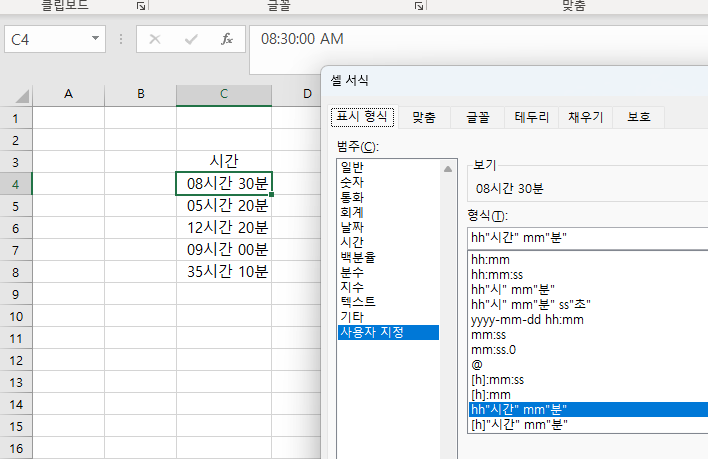Screen dimensions: 708x459
Task: Select 기타 category
Action: [x=388, y=317]
